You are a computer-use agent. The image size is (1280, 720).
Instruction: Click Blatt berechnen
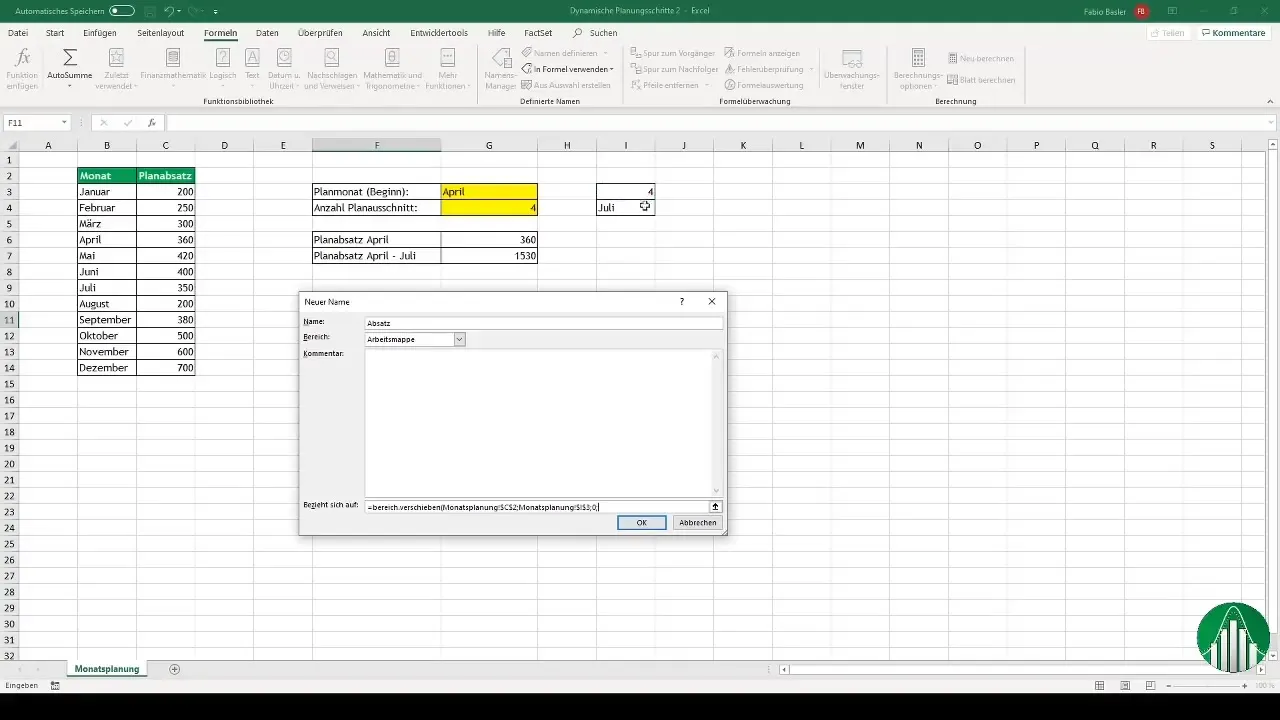(981, 80)
